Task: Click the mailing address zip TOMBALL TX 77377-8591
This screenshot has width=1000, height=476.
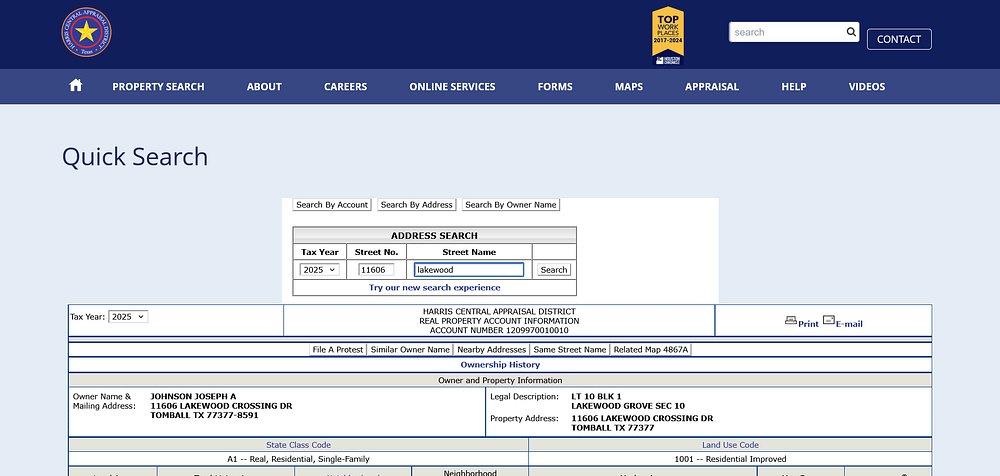Action: pos(204,415)
